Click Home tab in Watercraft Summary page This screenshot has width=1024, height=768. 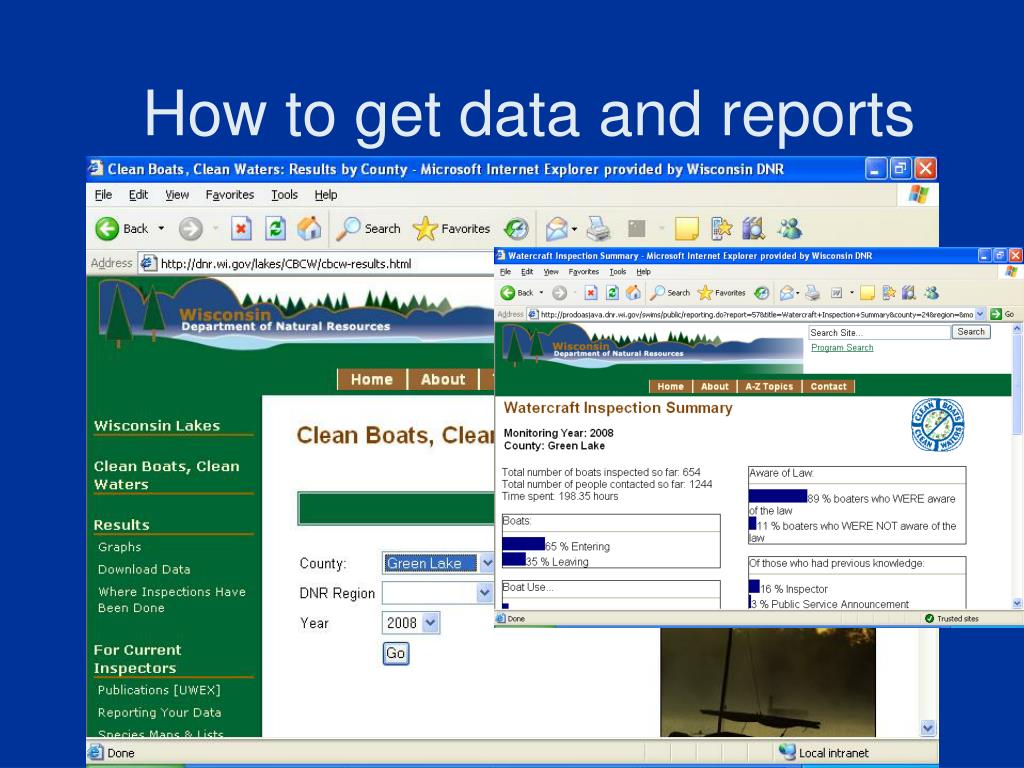[x=671, y=386]
